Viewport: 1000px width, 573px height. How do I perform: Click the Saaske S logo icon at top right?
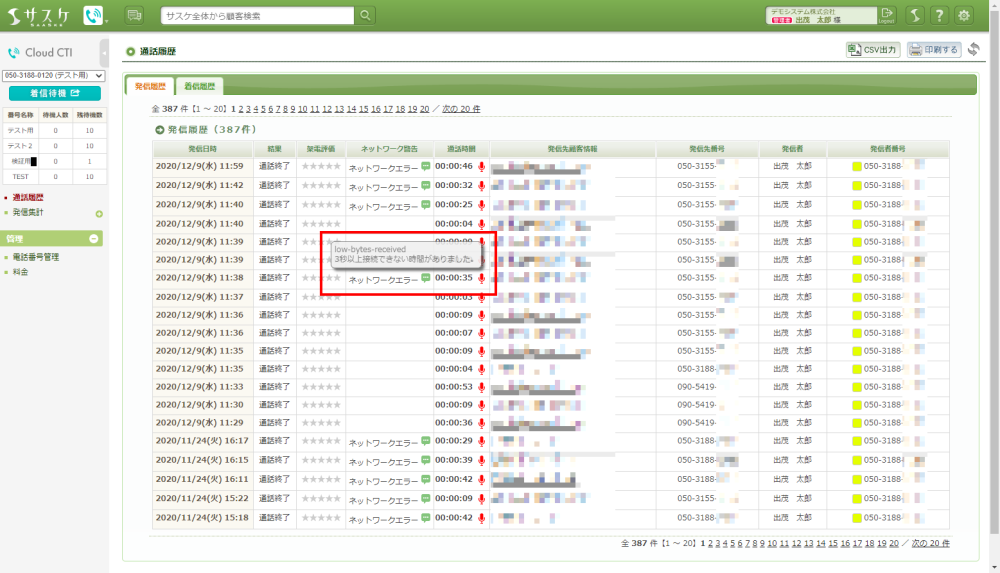click(914, 15)
